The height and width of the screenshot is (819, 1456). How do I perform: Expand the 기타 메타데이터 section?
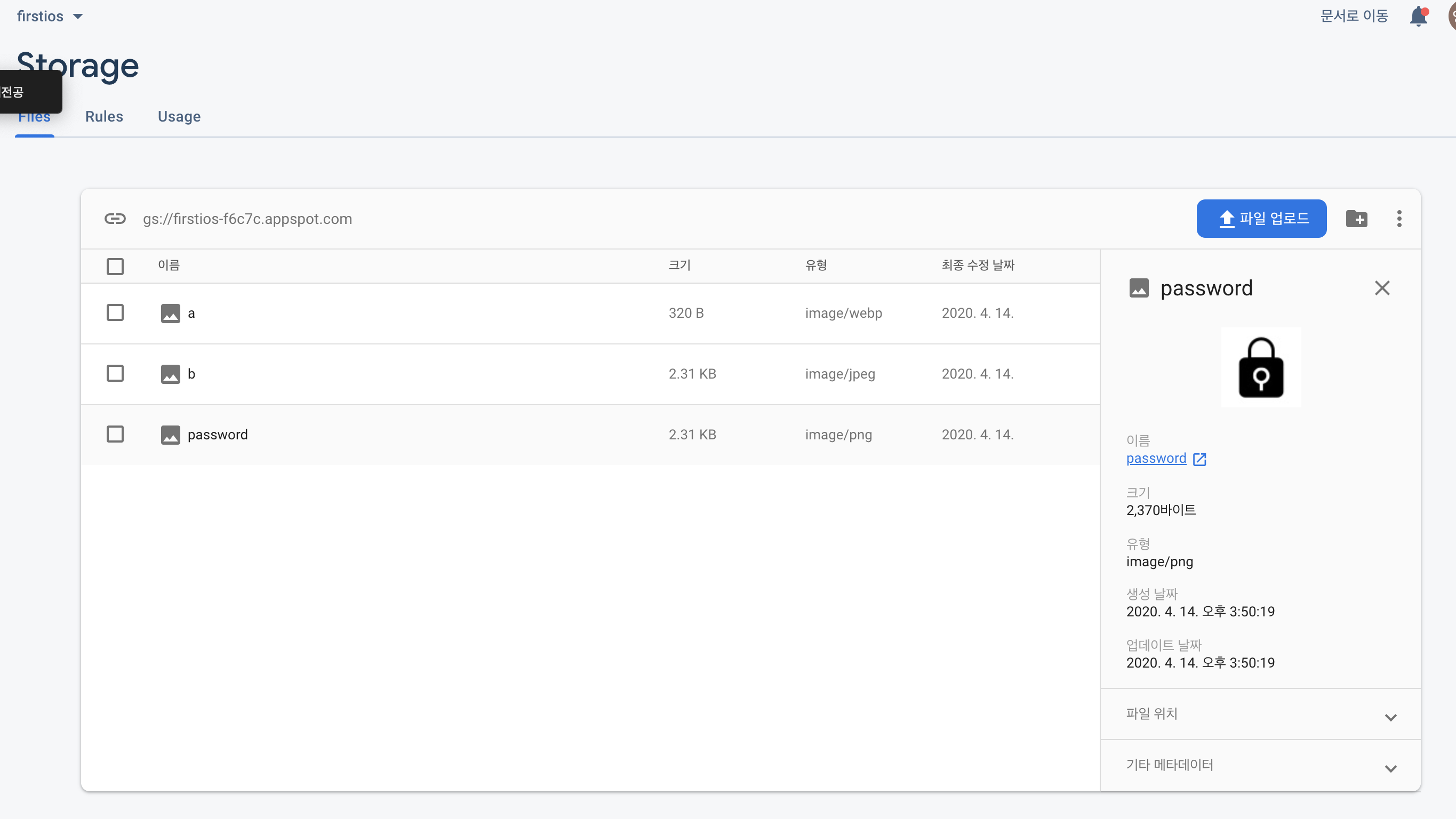point(1260,765)
